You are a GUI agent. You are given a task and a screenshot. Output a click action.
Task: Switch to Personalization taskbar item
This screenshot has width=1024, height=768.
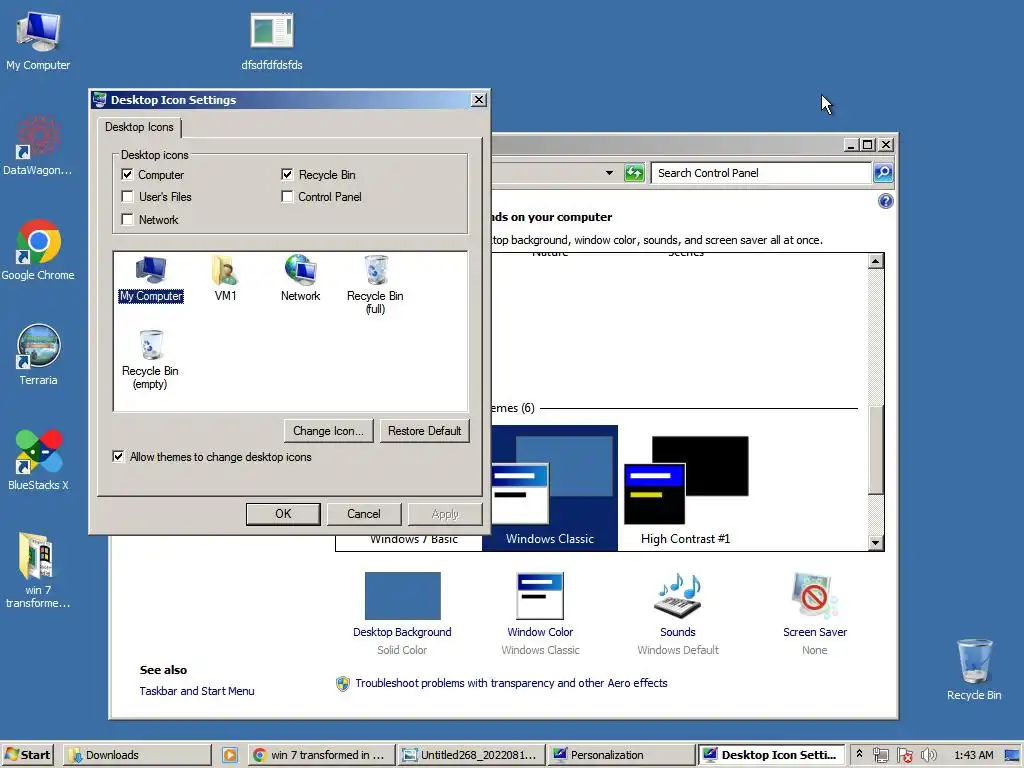pyautogui.click(x=620, y=755)
